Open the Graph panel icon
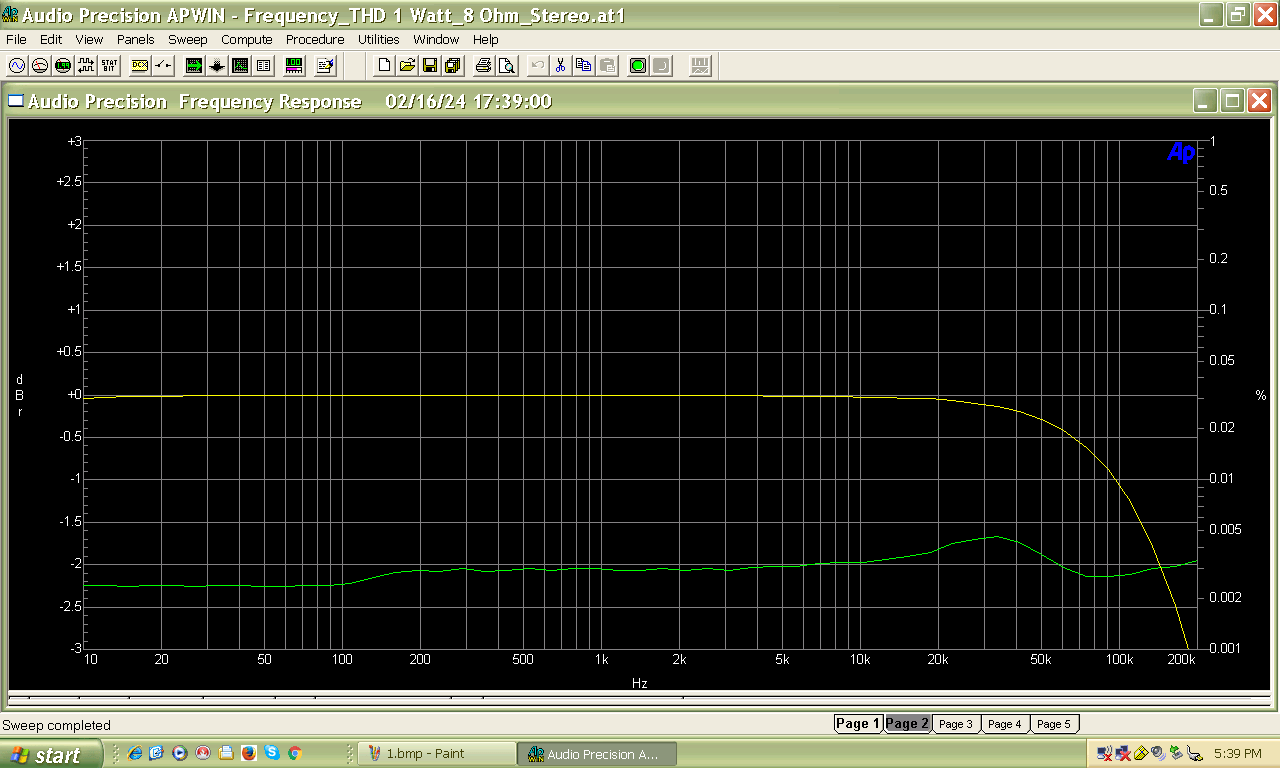The width and height of the screenshot is (1280, 768). coord(240,66)
